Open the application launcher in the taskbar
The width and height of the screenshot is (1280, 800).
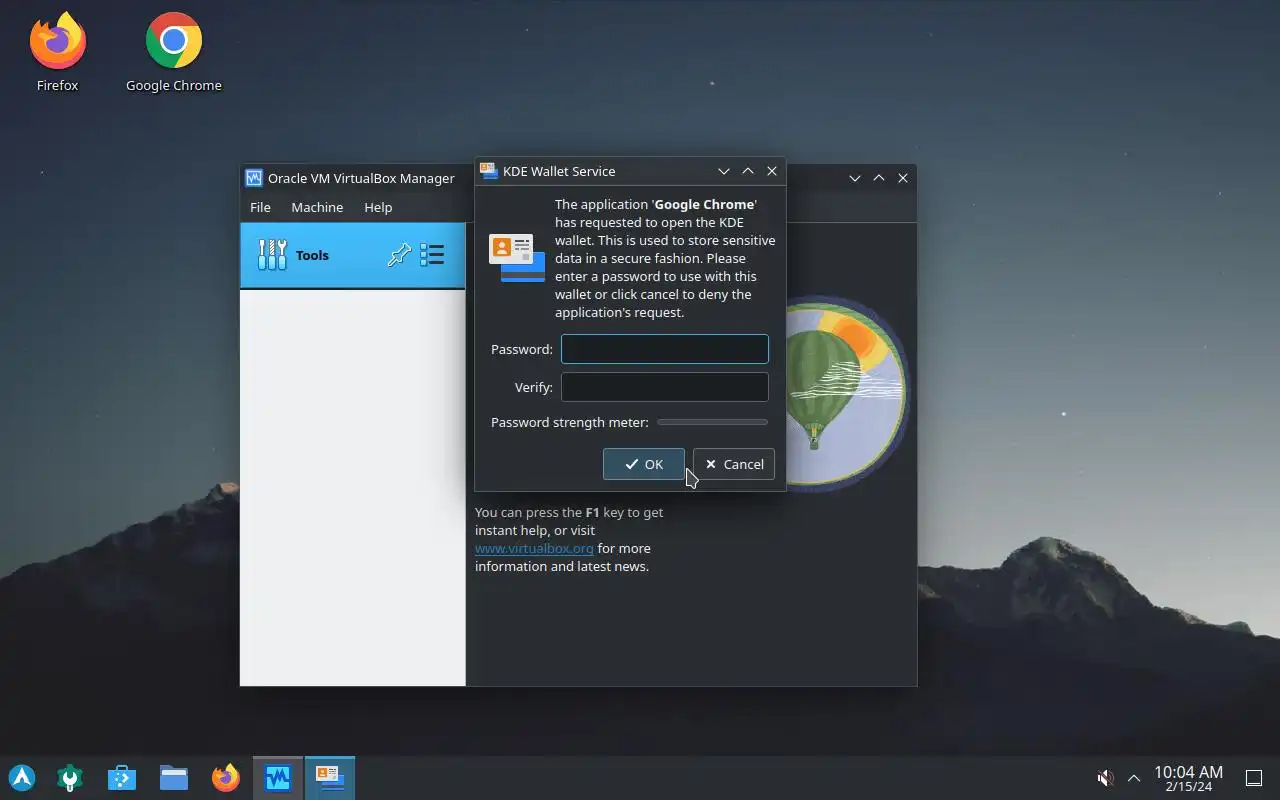click(22, 778)
